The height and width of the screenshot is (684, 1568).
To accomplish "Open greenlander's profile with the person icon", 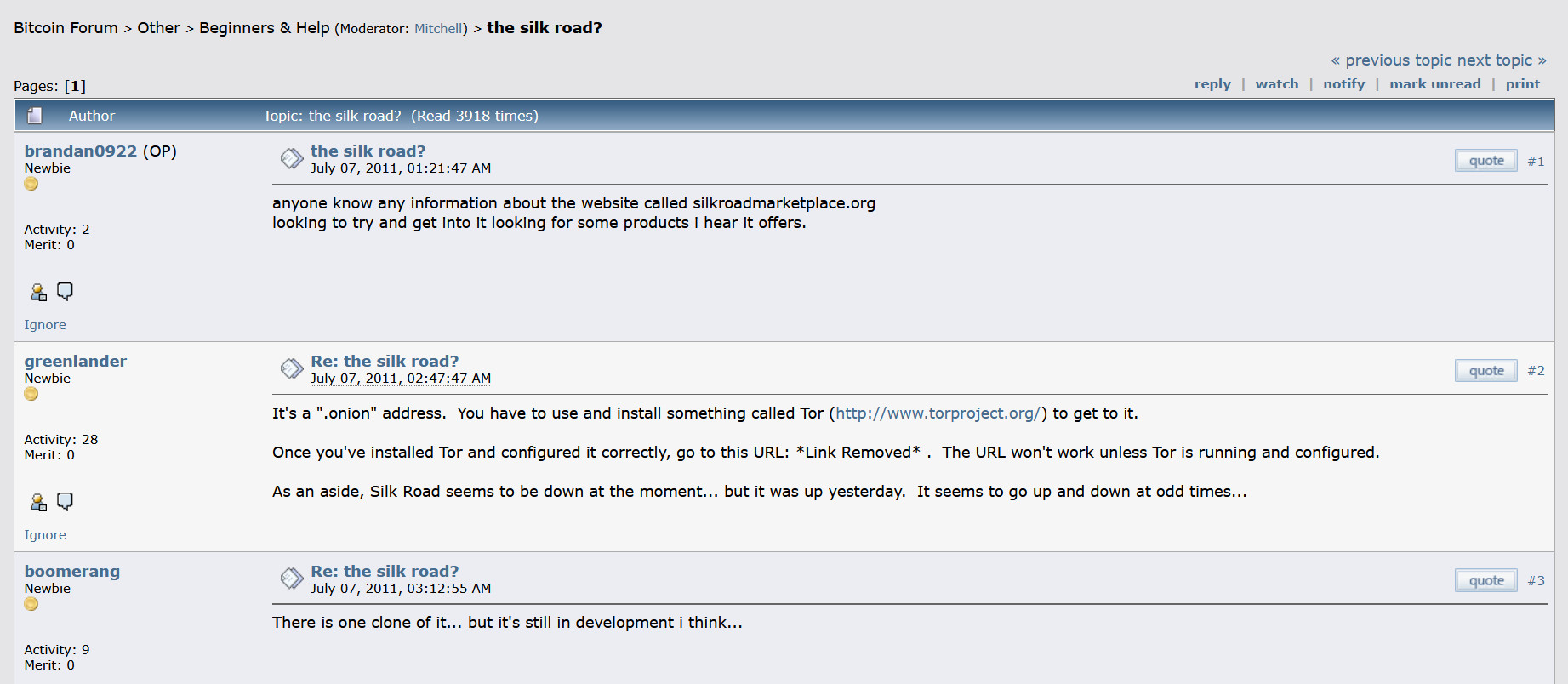I will [x=38, y=501].
